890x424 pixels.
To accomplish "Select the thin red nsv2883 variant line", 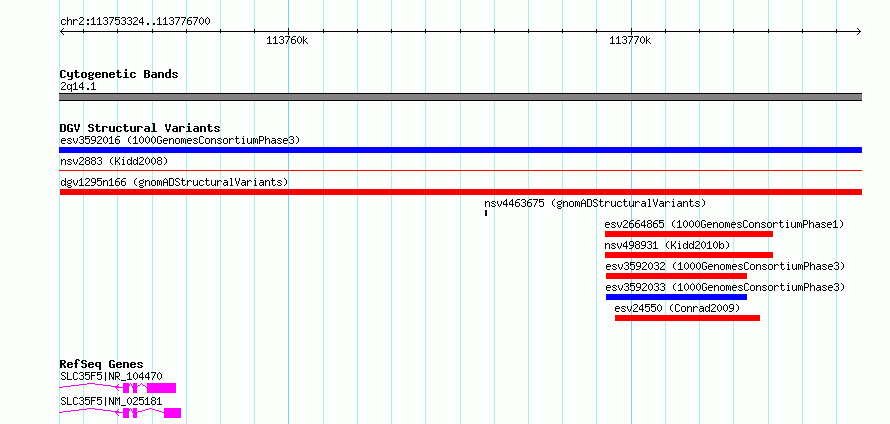I will [x=461, y=170].
